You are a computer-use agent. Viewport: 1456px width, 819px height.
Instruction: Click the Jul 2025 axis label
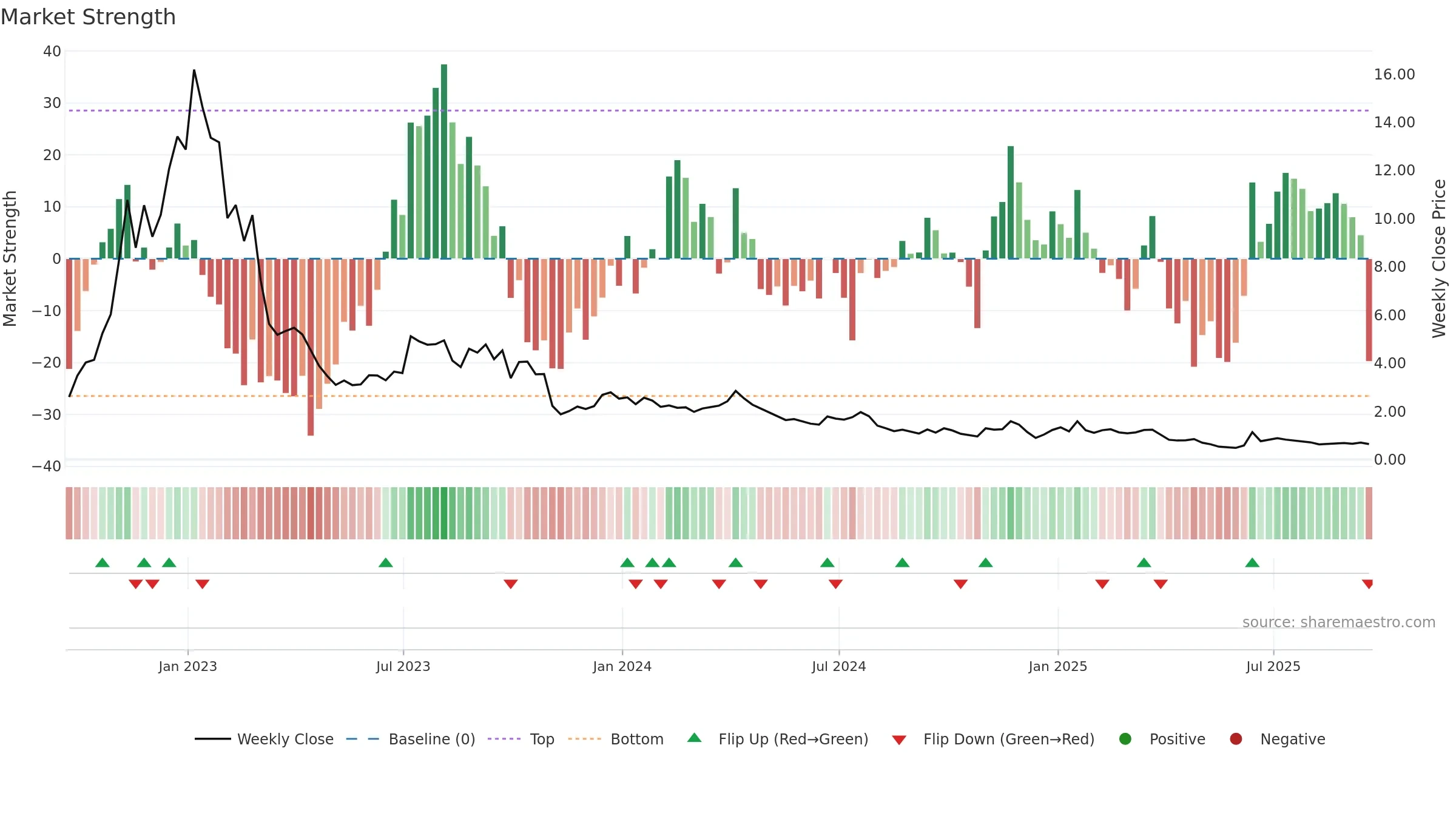(1273, 666)
